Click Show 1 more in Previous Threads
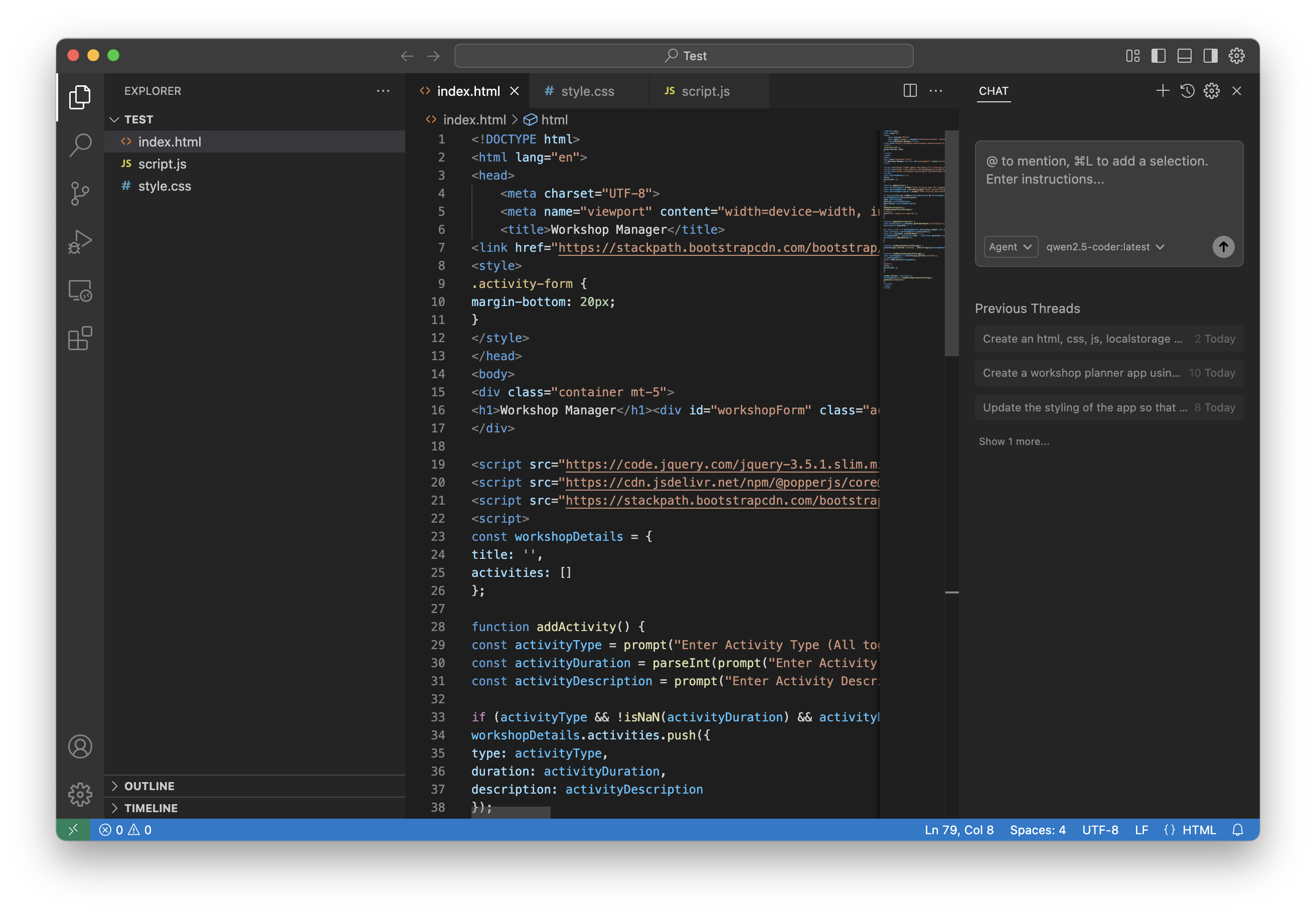 [x=1014, y=441]
